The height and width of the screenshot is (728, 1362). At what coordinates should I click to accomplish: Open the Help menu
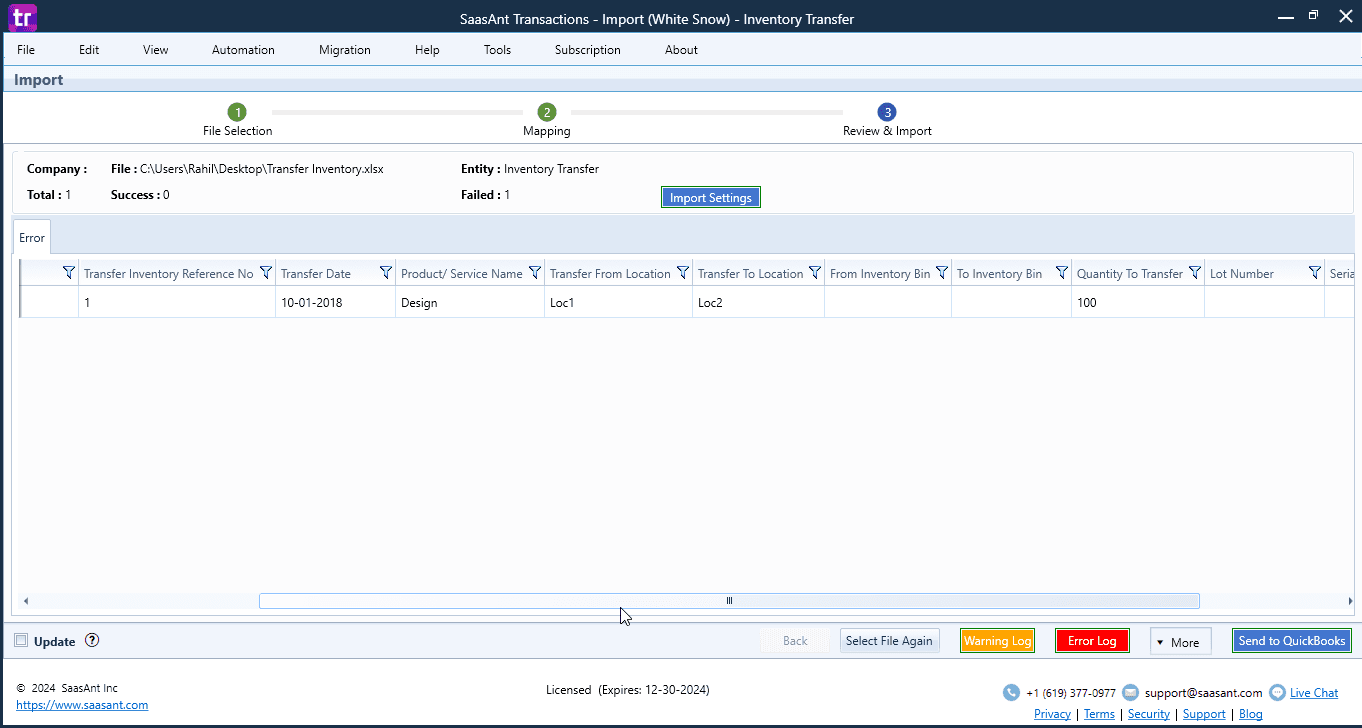pyautogui.click(x=427, y=50)
